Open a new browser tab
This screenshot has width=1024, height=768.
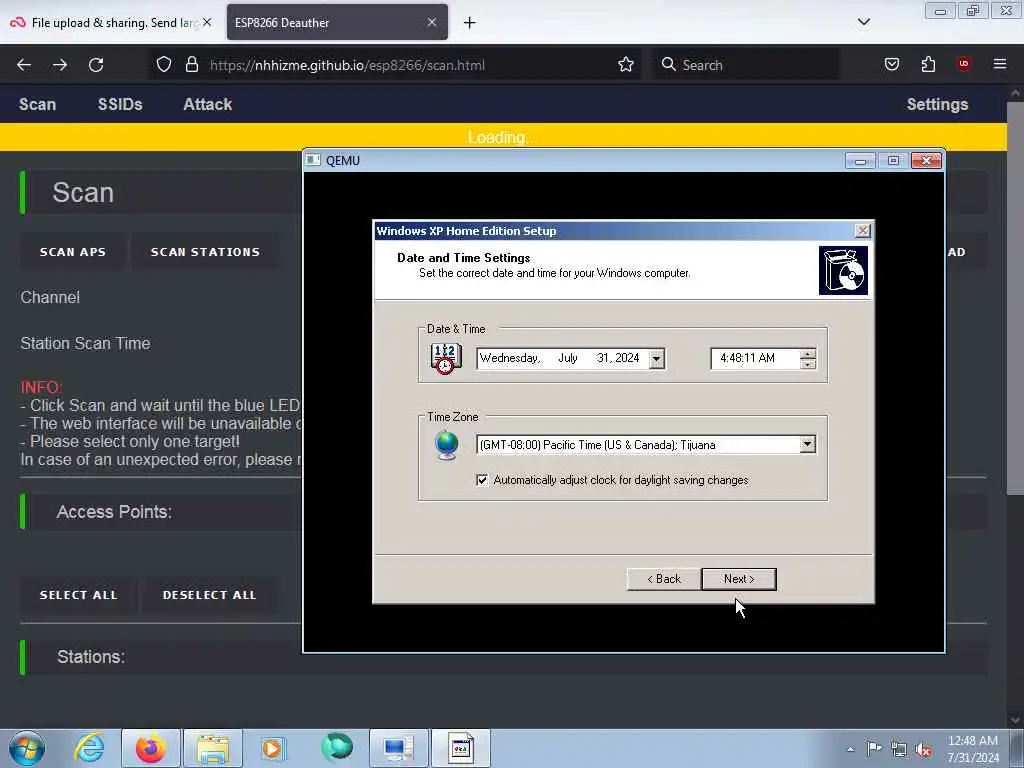(470, 23)
